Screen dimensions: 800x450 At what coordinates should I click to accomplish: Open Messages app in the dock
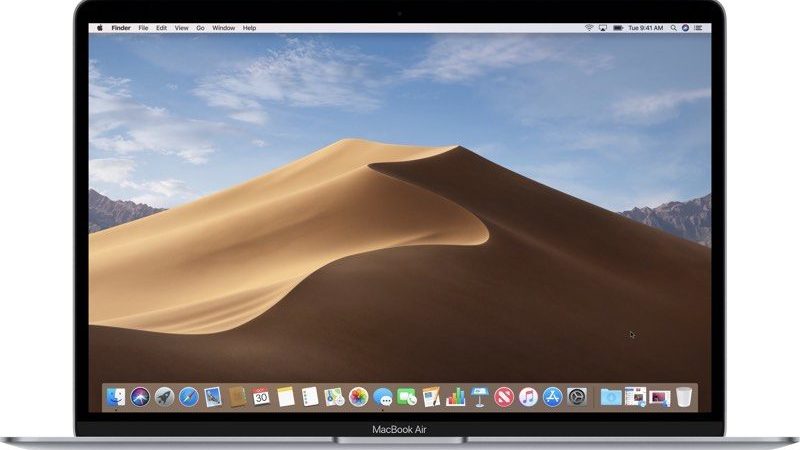(382, 397)
